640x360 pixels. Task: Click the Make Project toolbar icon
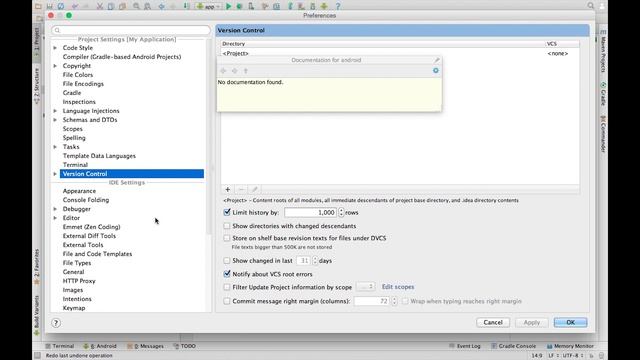click(x=187, y=6)
